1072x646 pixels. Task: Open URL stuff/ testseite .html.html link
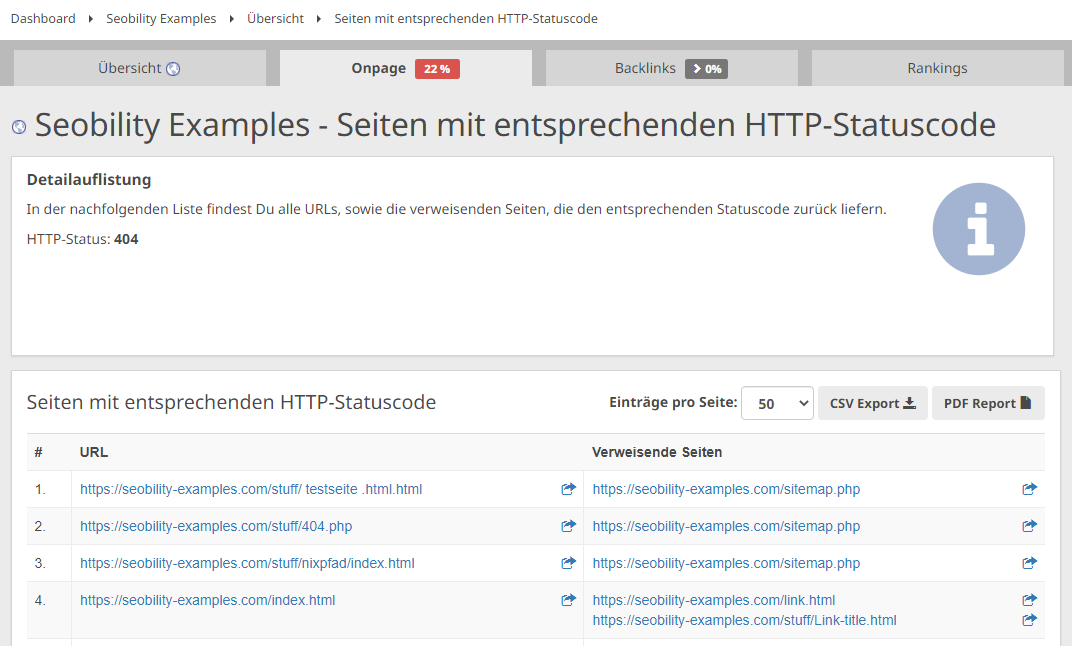click(251, 489)
